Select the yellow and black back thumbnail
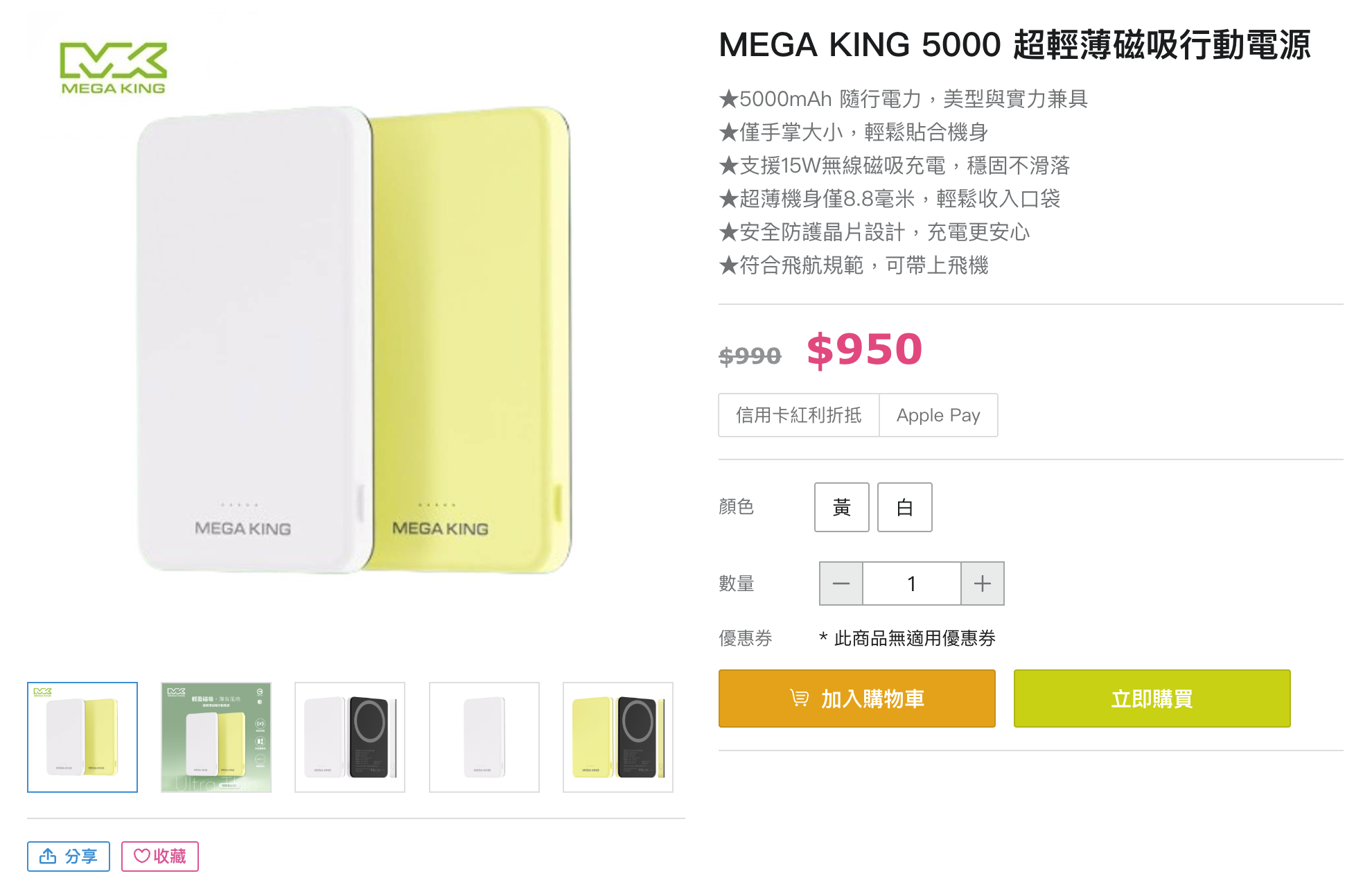1372x887 pixels. [x=618, y=737]
